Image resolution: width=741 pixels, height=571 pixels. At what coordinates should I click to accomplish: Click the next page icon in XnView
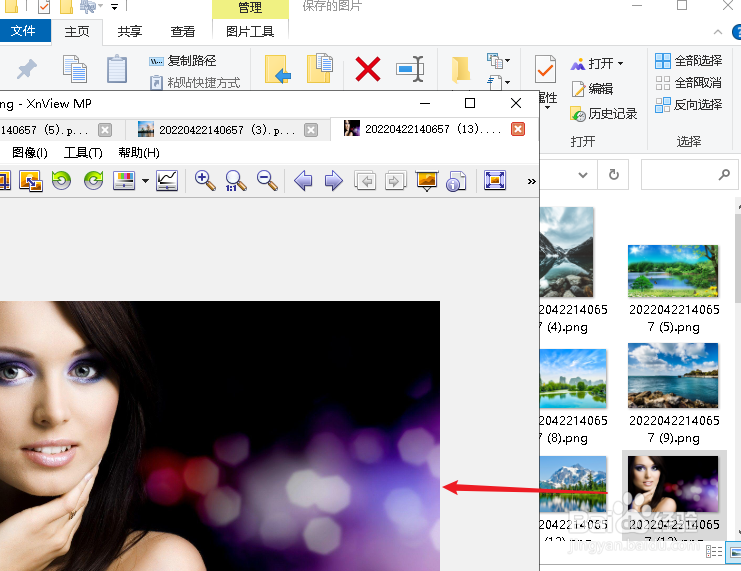(396, 181)
